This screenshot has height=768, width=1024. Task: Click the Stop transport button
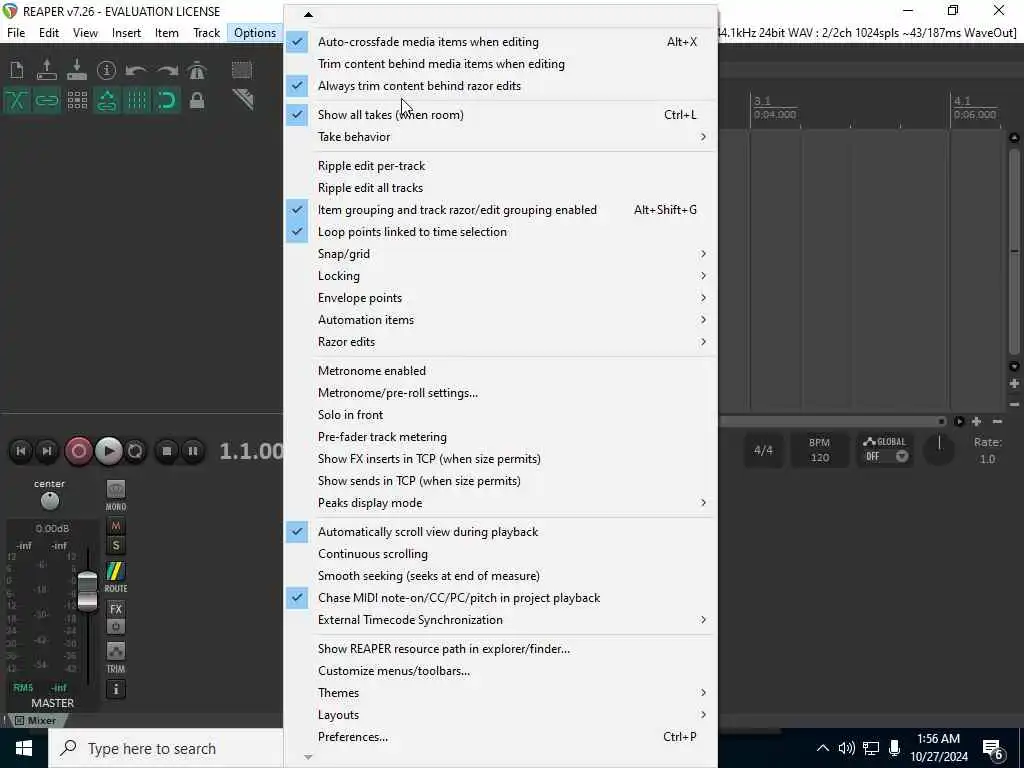pos(167,451)
